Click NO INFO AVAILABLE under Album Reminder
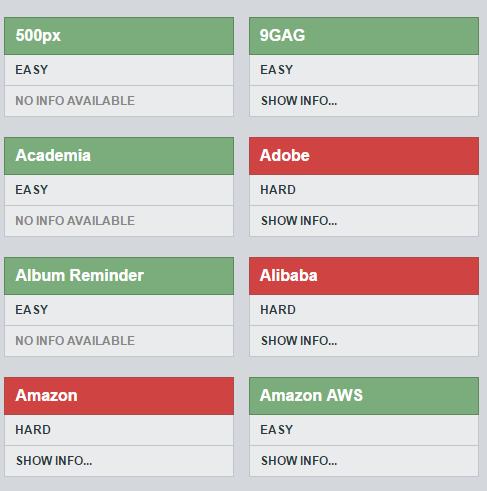Viewport: 487px width, 491px height. (75, 341)
